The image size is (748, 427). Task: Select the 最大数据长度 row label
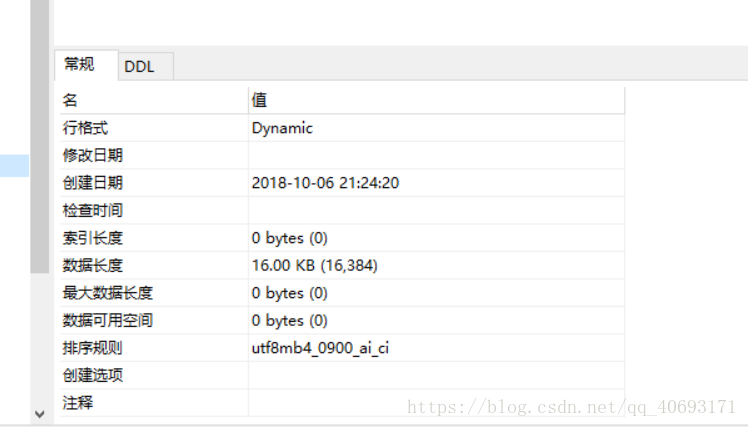click(x=107, y=293)
